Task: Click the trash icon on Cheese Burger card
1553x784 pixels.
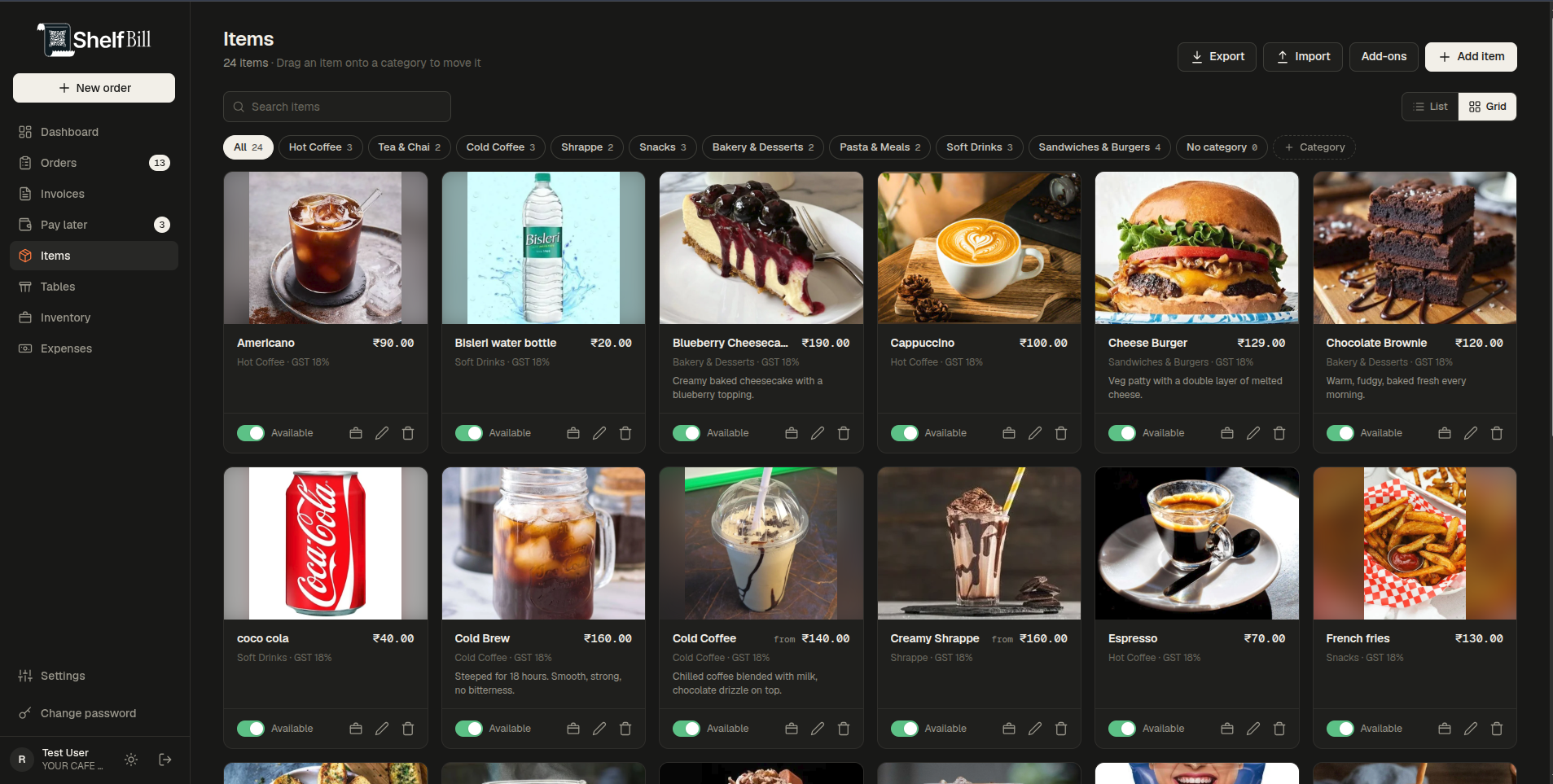Action: point(1279,433)
